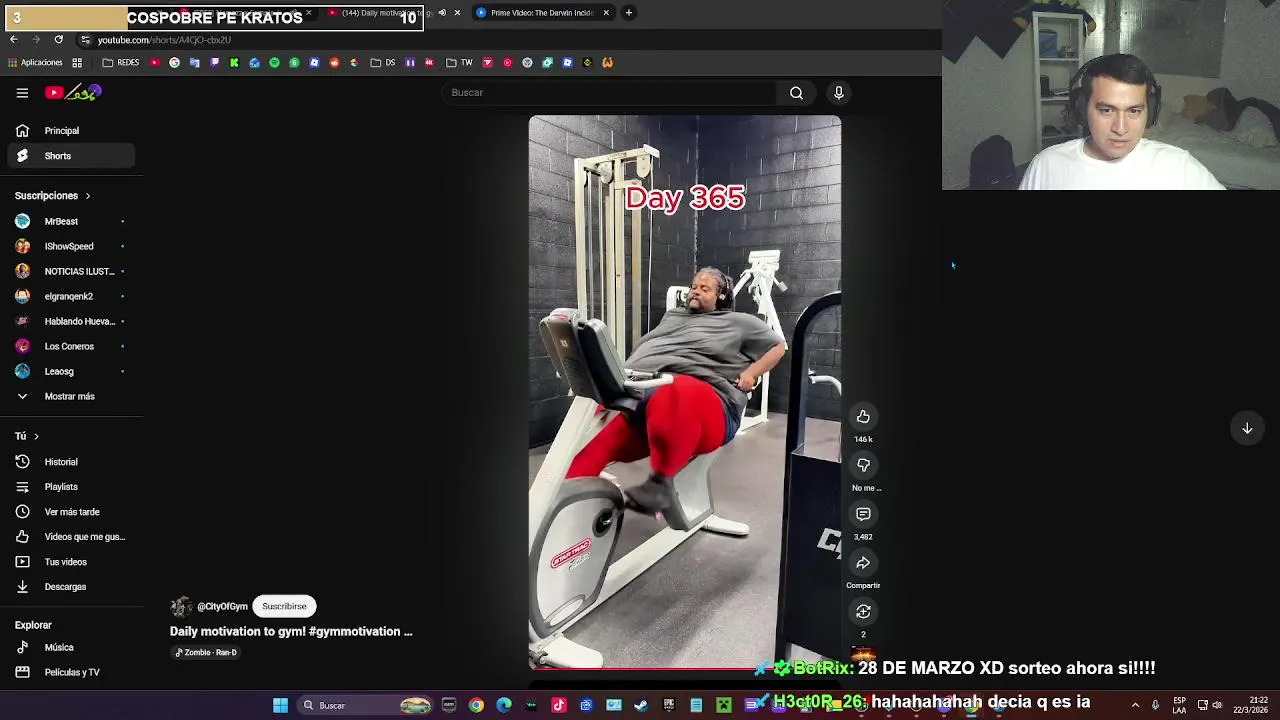This screenshot has height=720, width=1280.
Task: Show hidden system tray icons
Action: 1135,705
